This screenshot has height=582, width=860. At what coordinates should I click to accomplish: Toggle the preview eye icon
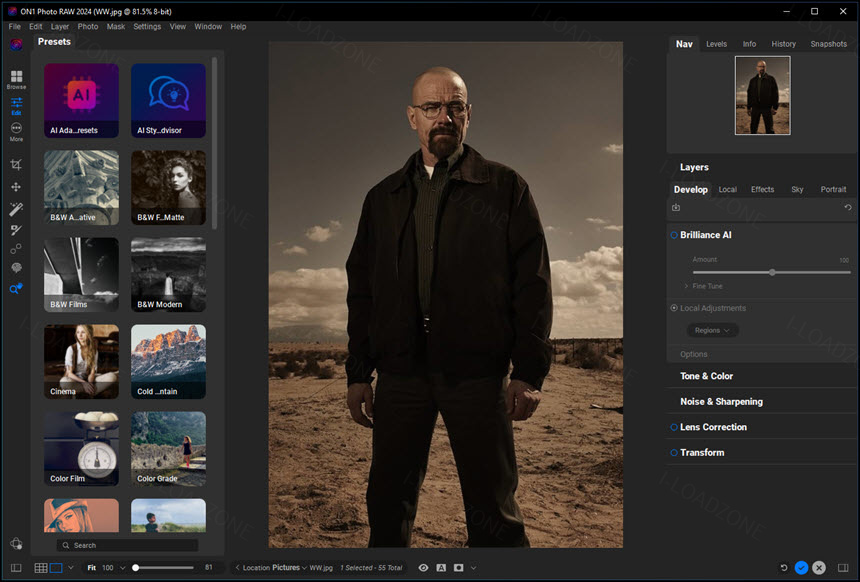coord(423,568)
